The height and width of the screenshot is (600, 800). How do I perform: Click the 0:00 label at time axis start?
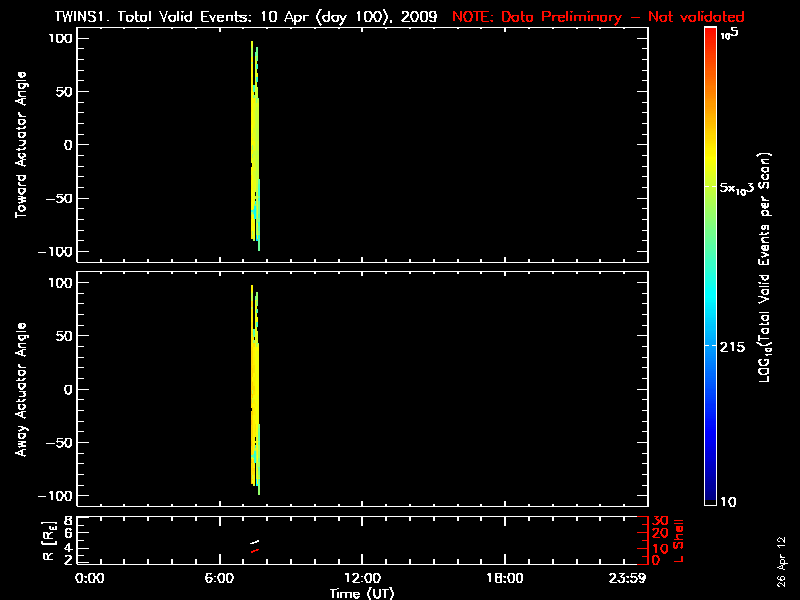point(90,579)
